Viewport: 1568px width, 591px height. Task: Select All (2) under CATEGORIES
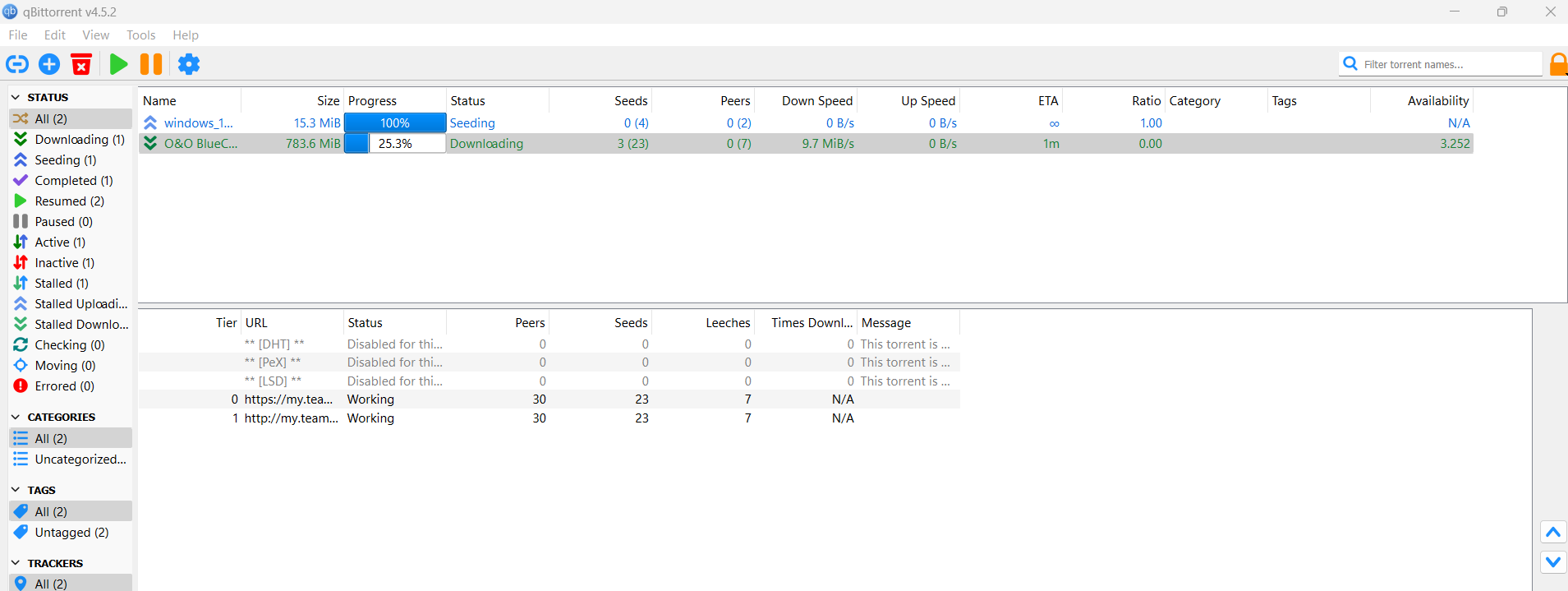point(71,438)
